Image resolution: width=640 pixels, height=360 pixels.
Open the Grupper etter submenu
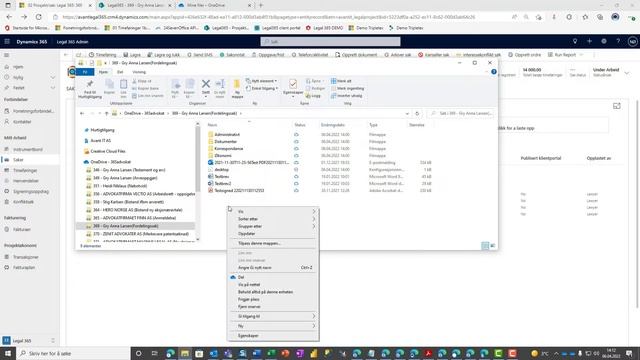[273, 226]
